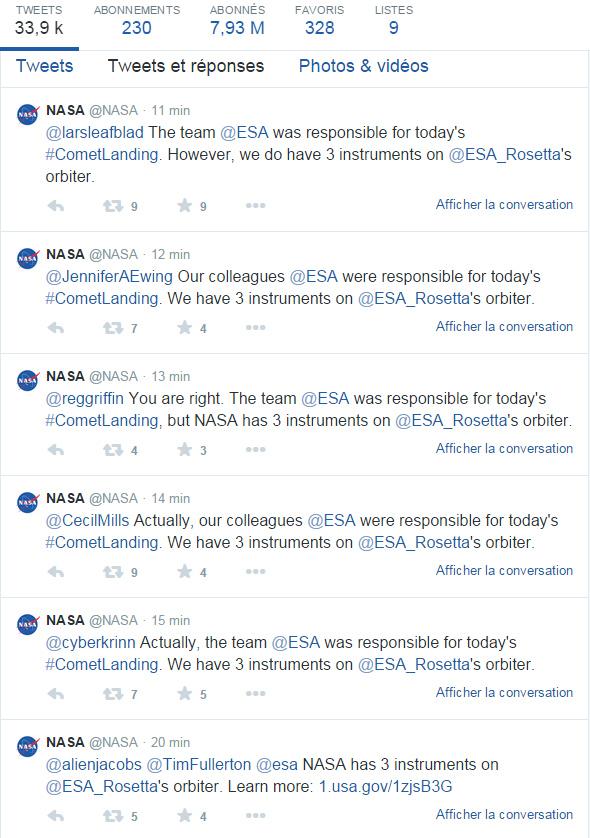This screenshot has width=590, height=838.
Task: Open @ESA_Rosetta mention in the 12 min tweet
Action: [x=414, y=298]
